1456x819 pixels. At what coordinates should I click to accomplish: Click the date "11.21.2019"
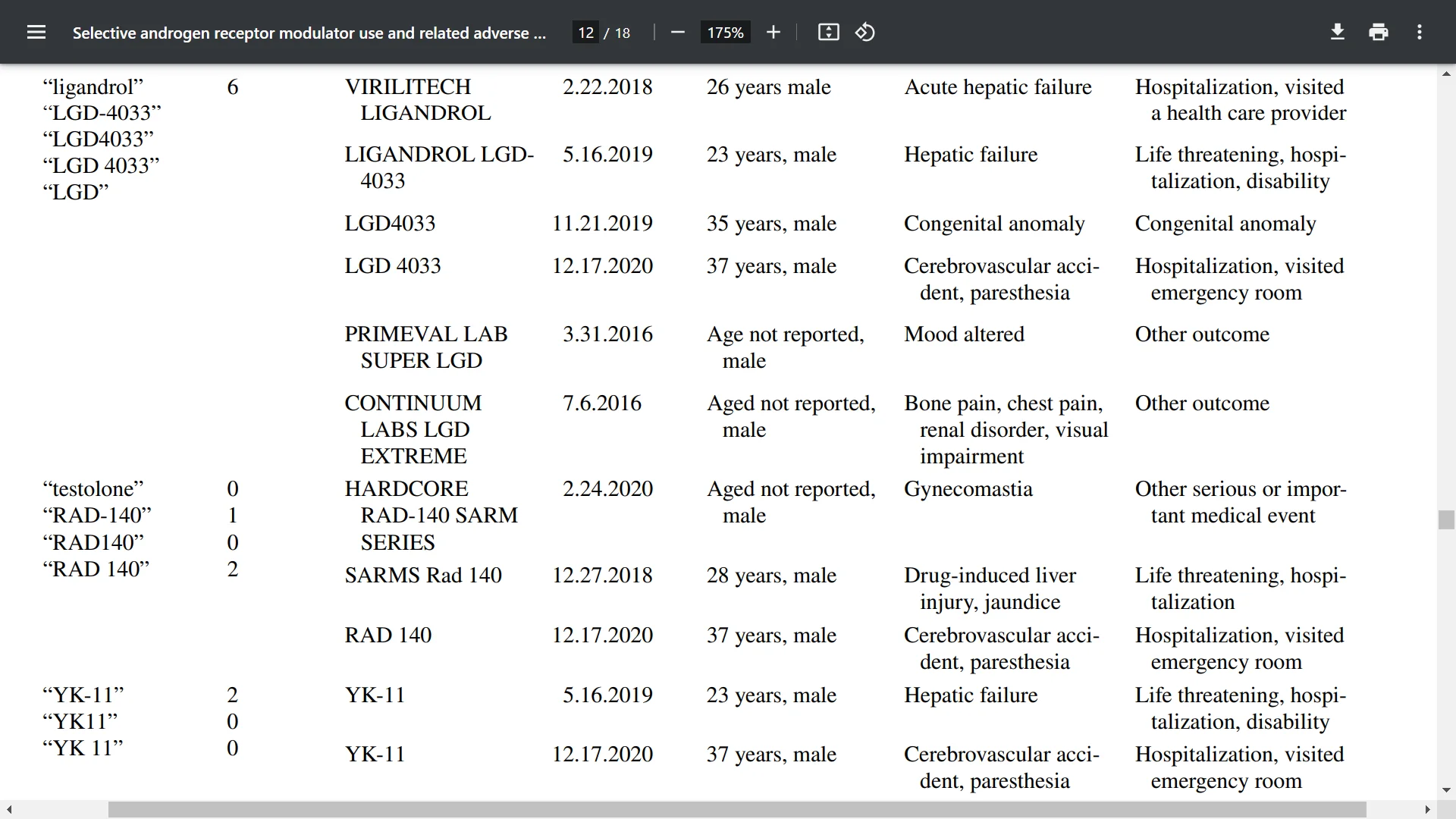(x=602, y=224)
